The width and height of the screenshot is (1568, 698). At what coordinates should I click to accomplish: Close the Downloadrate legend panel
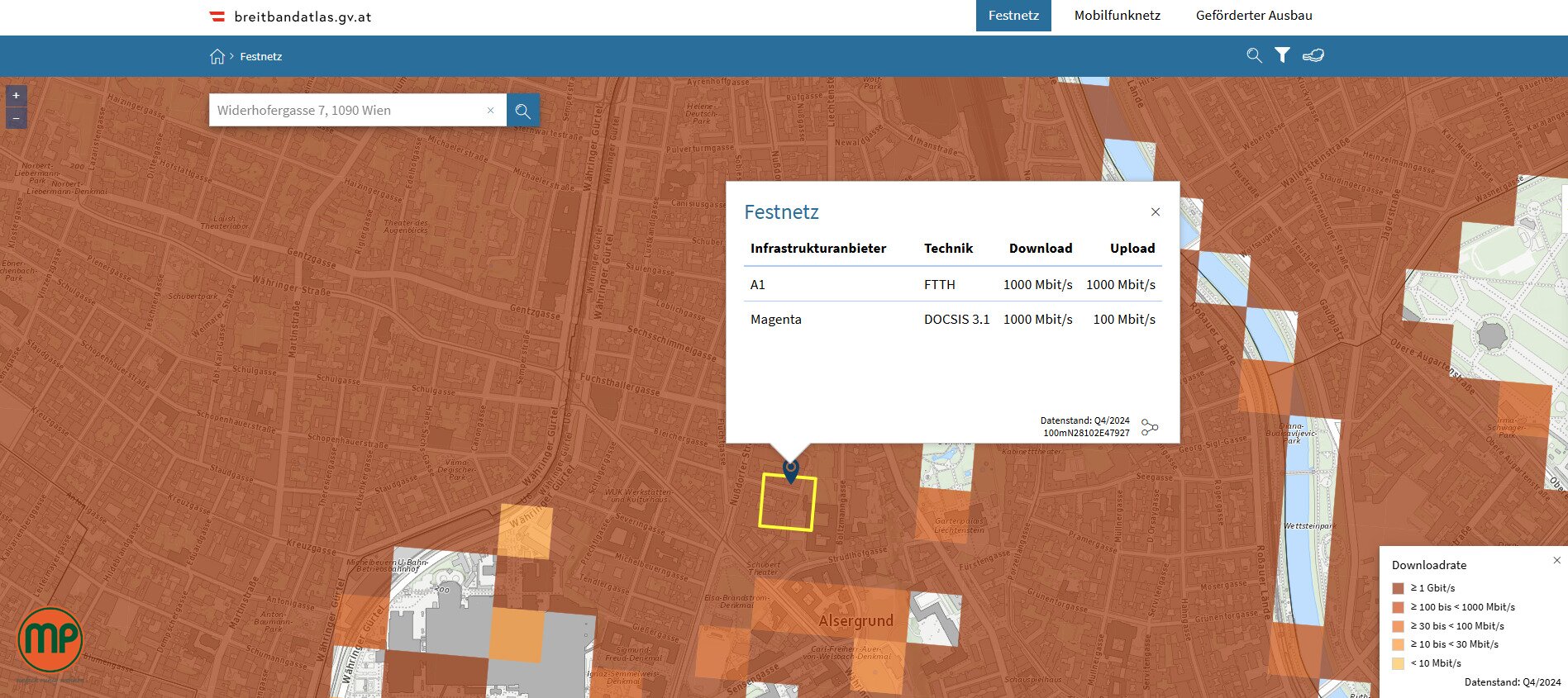point(1557,560)
